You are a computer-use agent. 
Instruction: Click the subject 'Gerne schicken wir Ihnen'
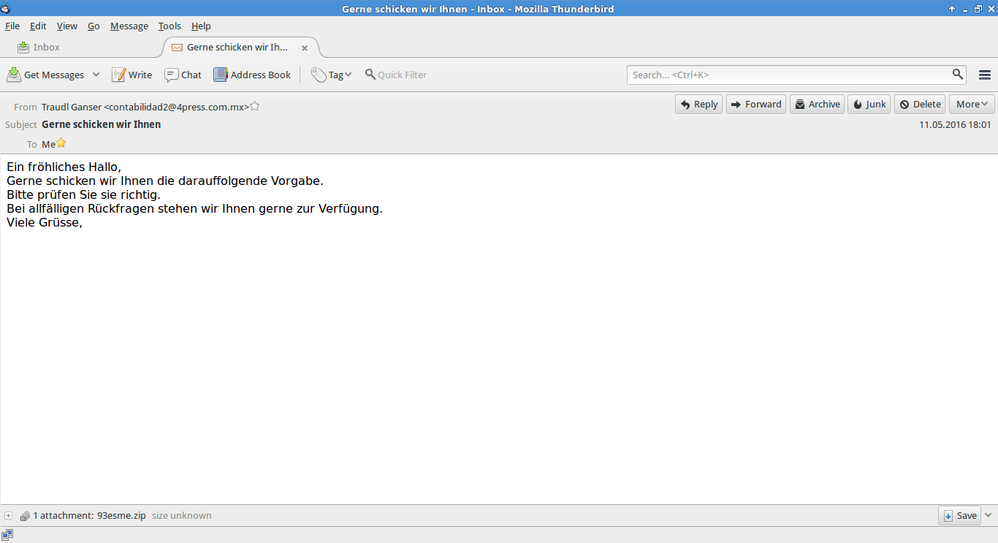tap(101, 125)
